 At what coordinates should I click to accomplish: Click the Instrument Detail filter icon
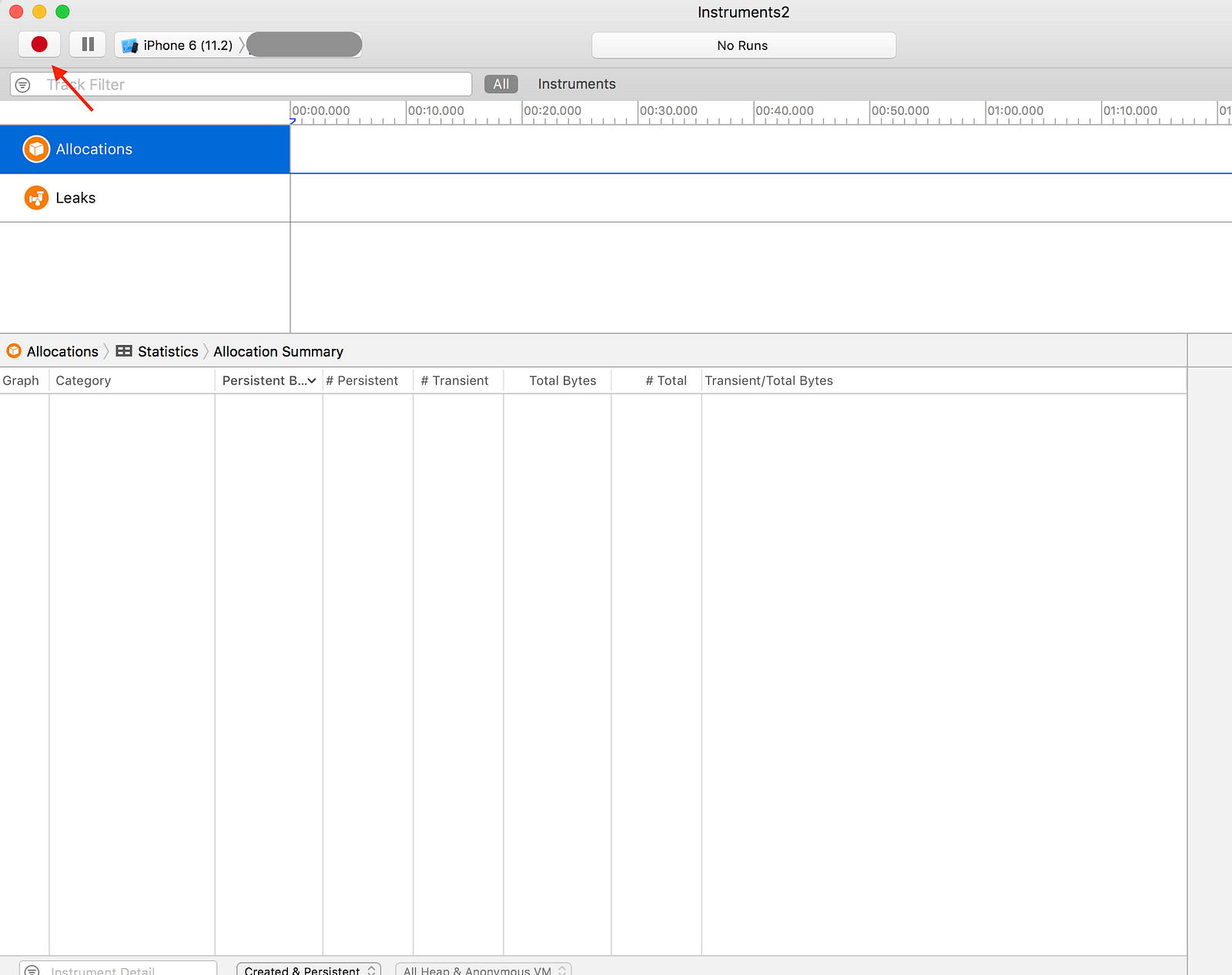tap(32, 970)
